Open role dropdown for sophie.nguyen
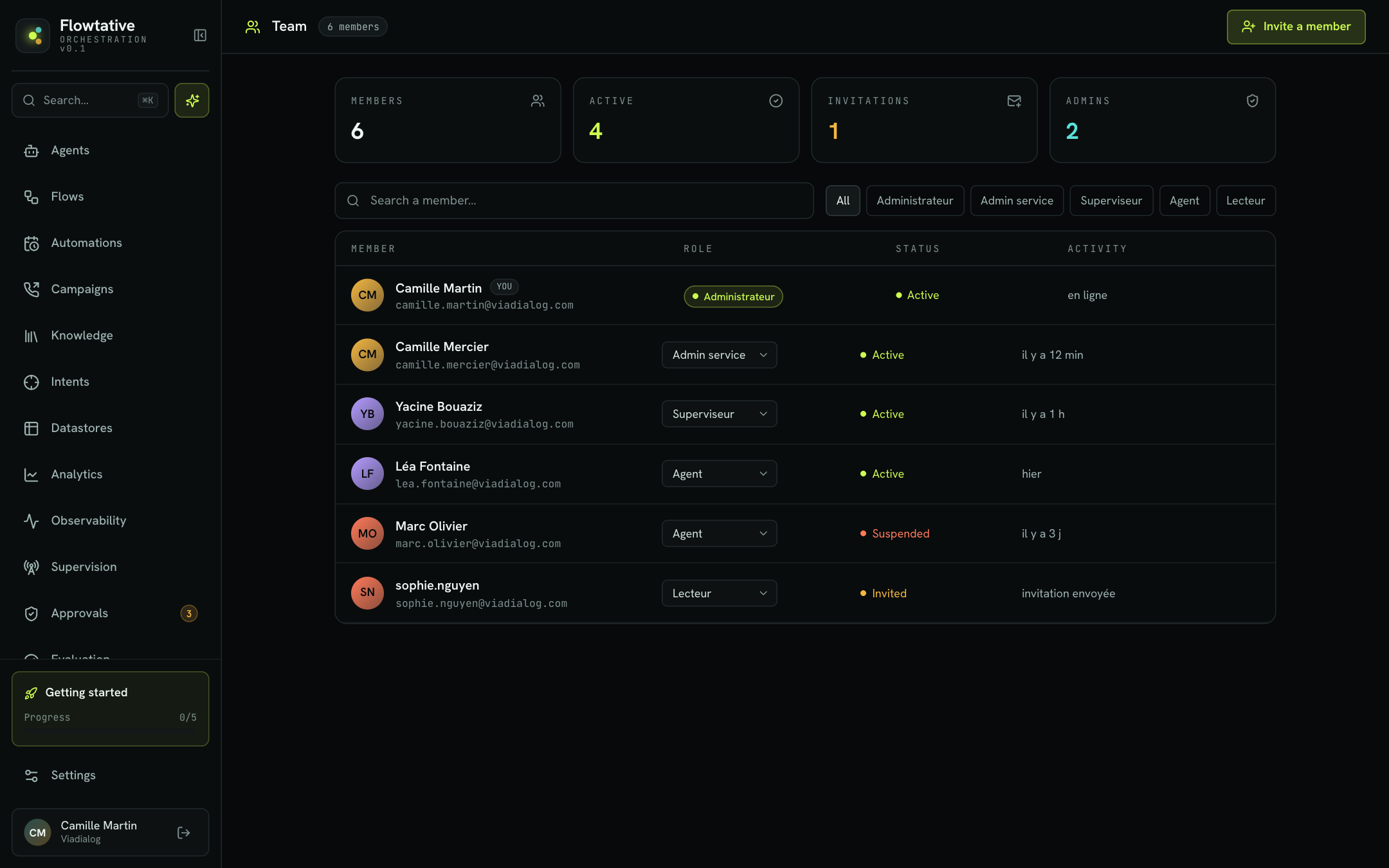 click(719, 593)
